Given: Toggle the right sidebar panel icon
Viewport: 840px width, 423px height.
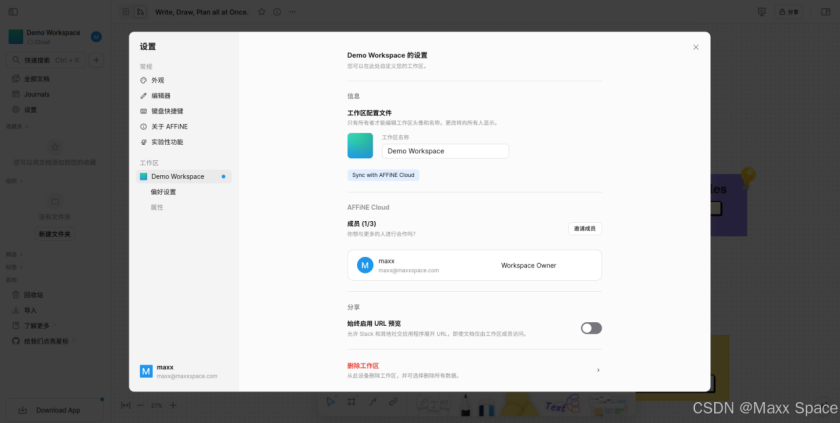Looking at the screenshot, I should click(826, 12).
